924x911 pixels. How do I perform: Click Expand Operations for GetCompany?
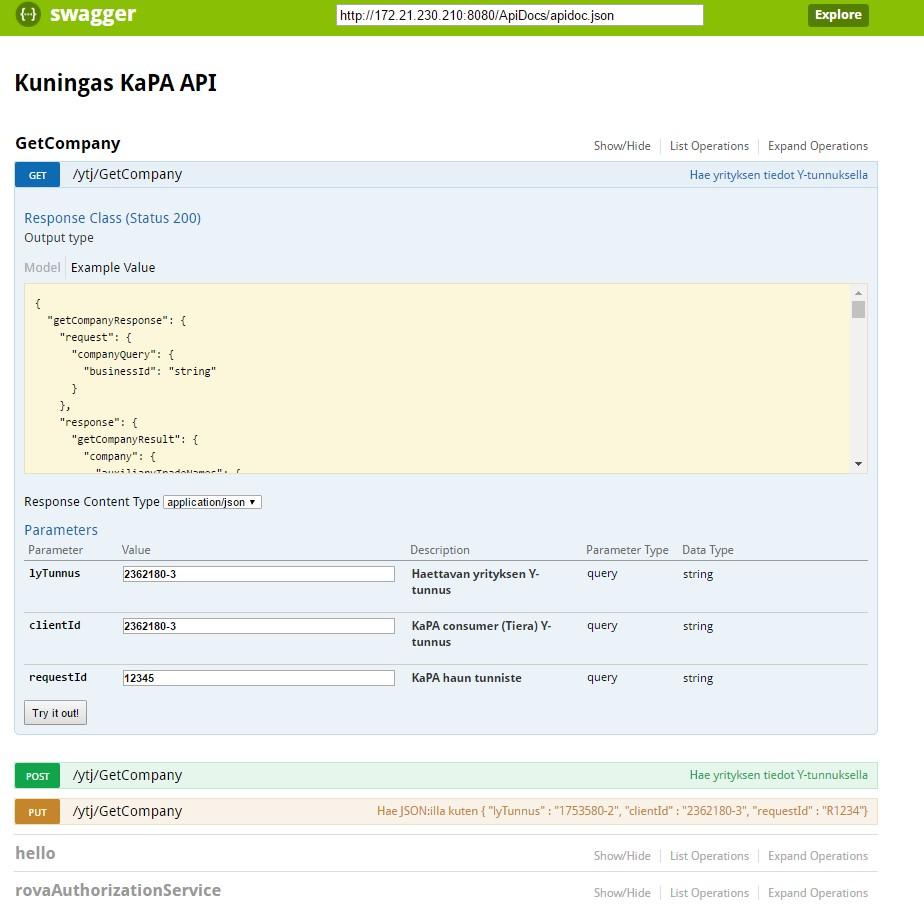point(817,146)
